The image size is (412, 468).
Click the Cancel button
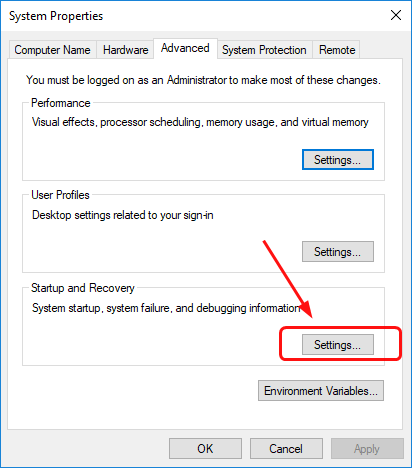(286, 449)
